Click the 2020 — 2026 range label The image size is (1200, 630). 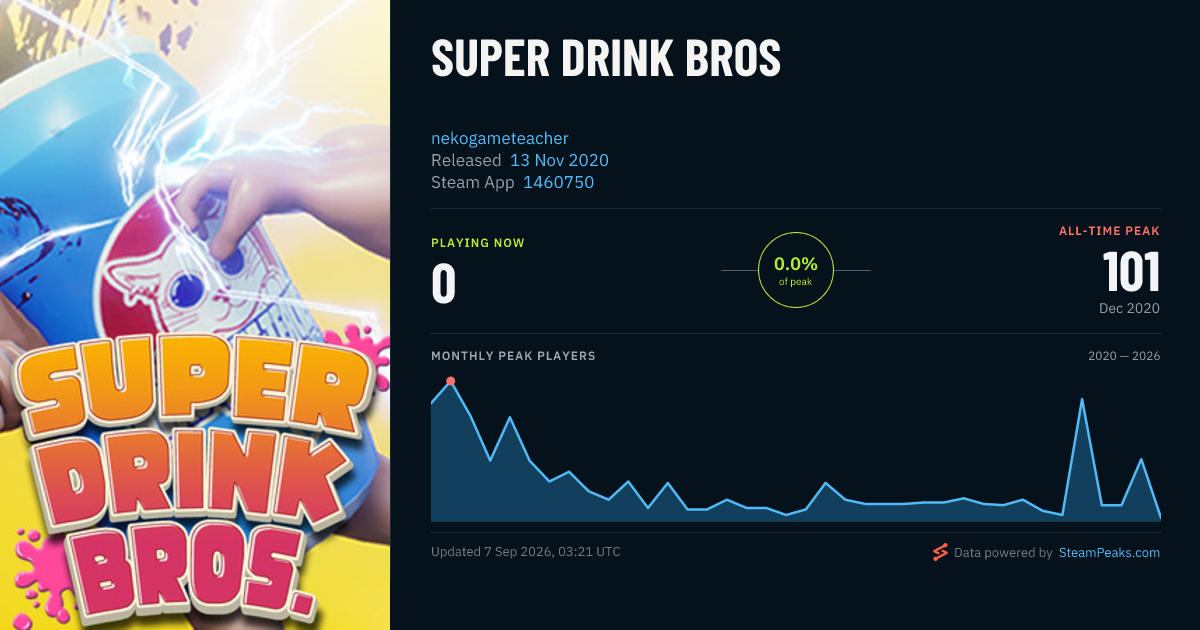(x=1124, y=356)
